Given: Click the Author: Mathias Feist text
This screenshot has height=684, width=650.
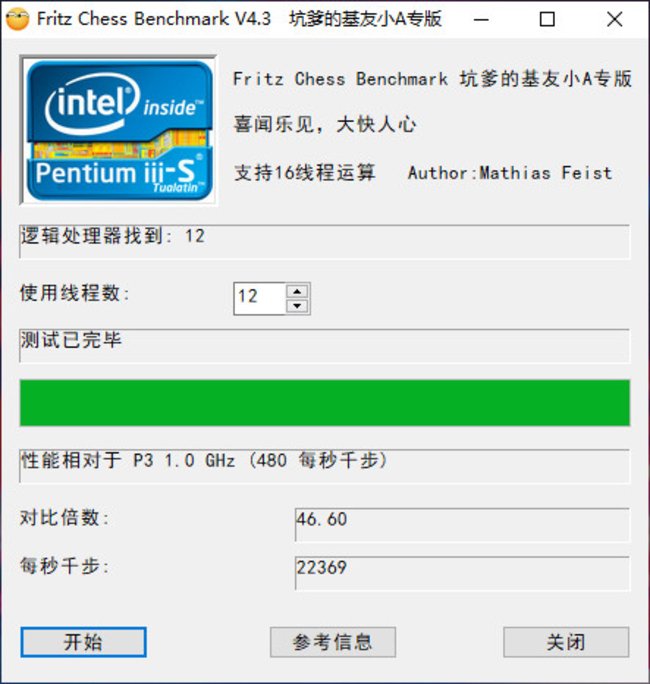Looking at the screenshot, I should (x=509, y=173).
